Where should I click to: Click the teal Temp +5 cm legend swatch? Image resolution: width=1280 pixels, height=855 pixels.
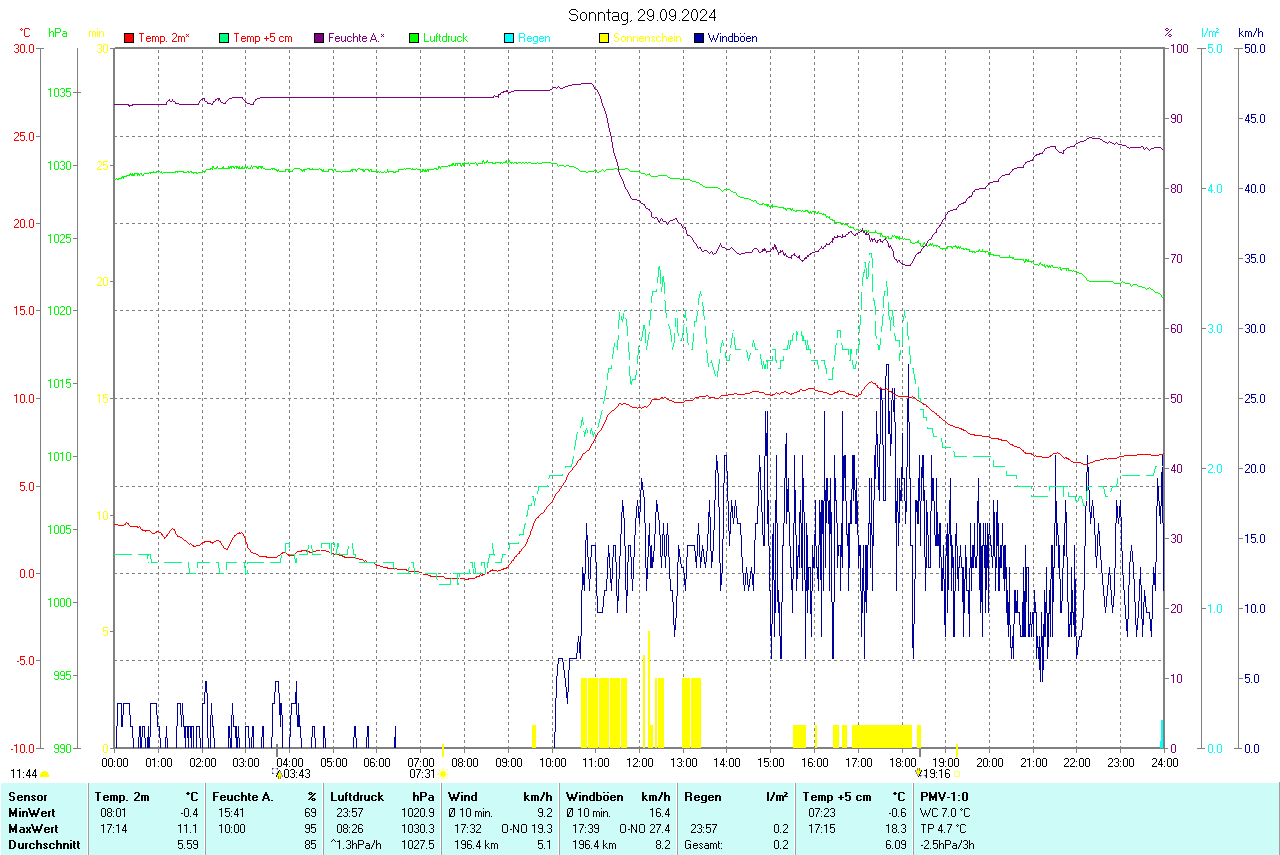pyautogui.click(x=224, y=38)
